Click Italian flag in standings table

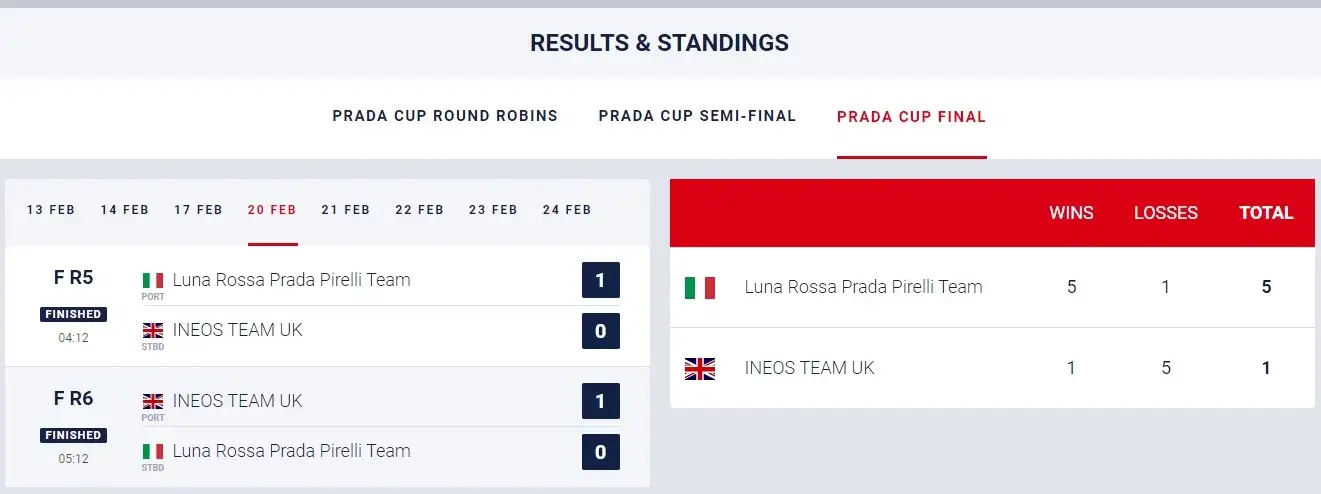(x=700, y=288)
